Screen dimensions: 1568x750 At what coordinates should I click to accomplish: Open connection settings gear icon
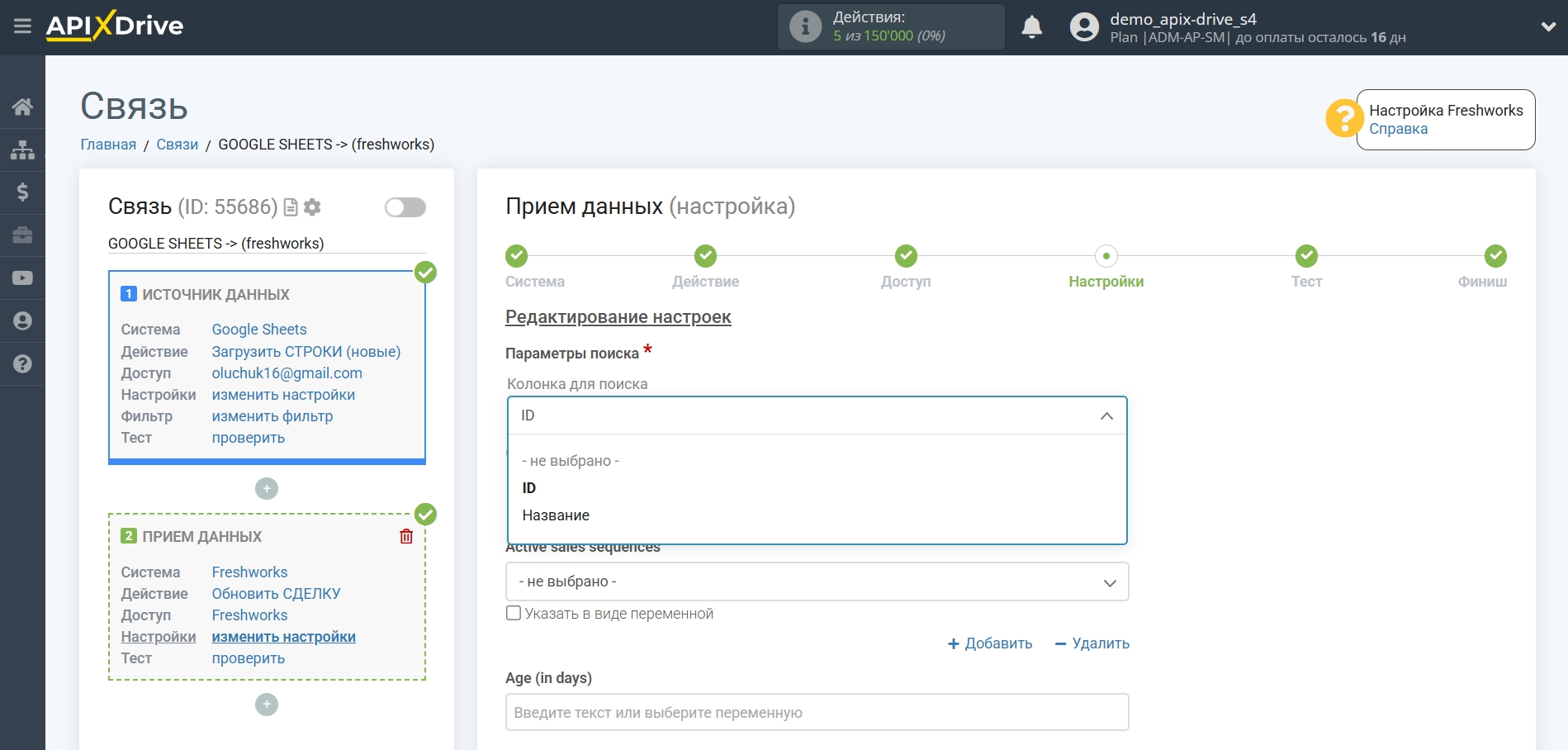pyautogui.click(x=312, y=207)
